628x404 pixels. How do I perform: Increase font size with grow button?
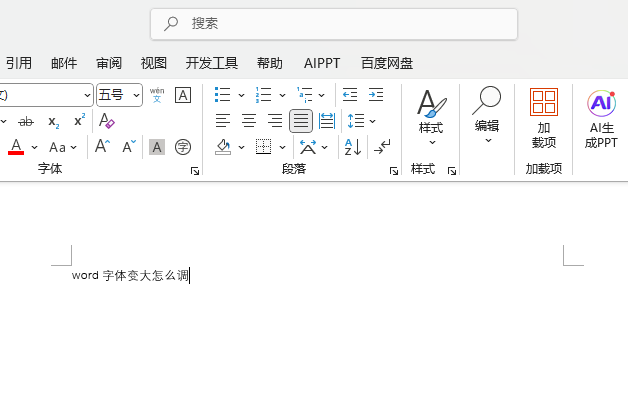coord(102,147)
